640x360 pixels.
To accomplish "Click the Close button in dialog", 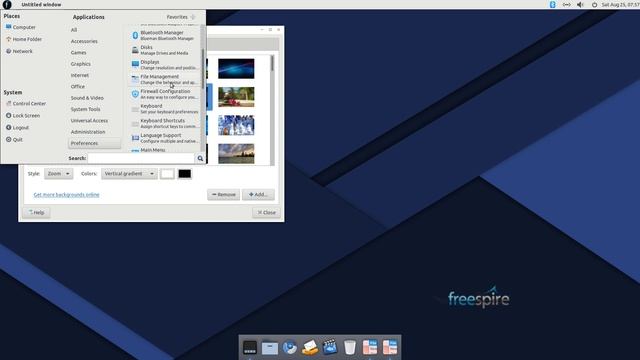I will pyautogui.click(x=267, y=212).
